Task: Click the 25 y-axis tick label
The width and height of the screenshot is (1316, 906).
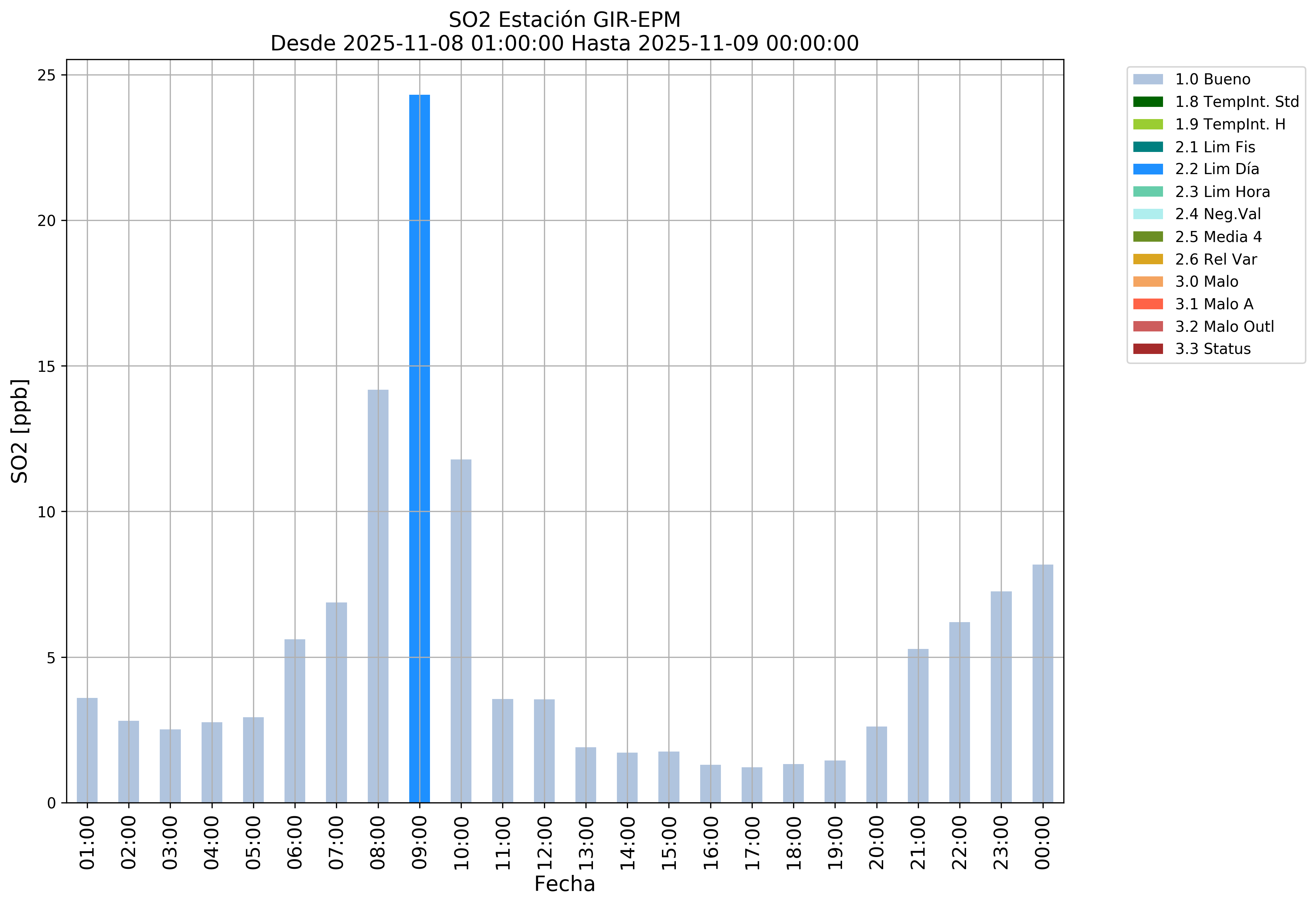Action: 46,75
